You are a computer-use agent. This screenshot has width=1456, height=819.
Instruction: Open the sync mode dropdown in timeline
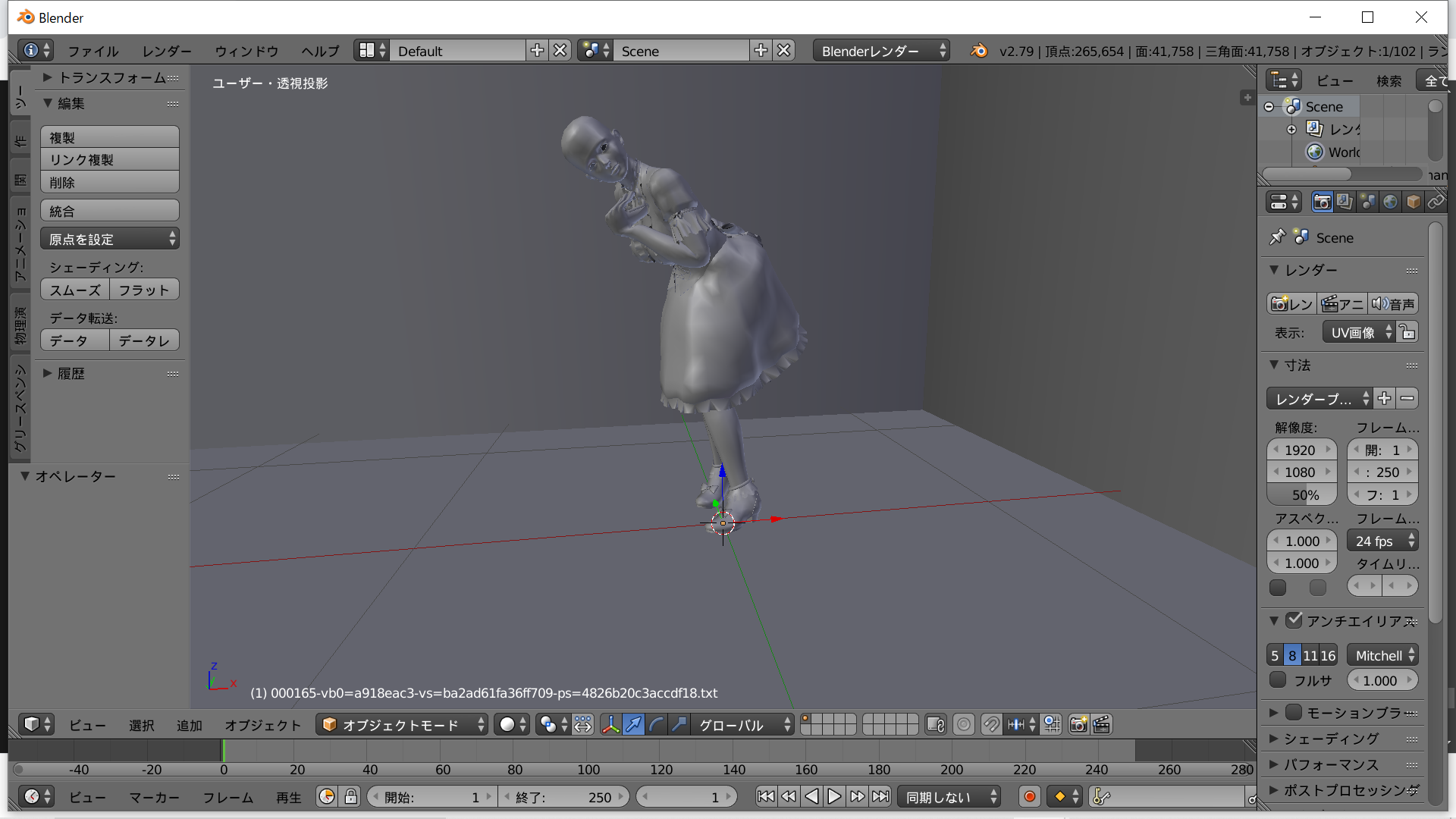(x=949, y=796)
